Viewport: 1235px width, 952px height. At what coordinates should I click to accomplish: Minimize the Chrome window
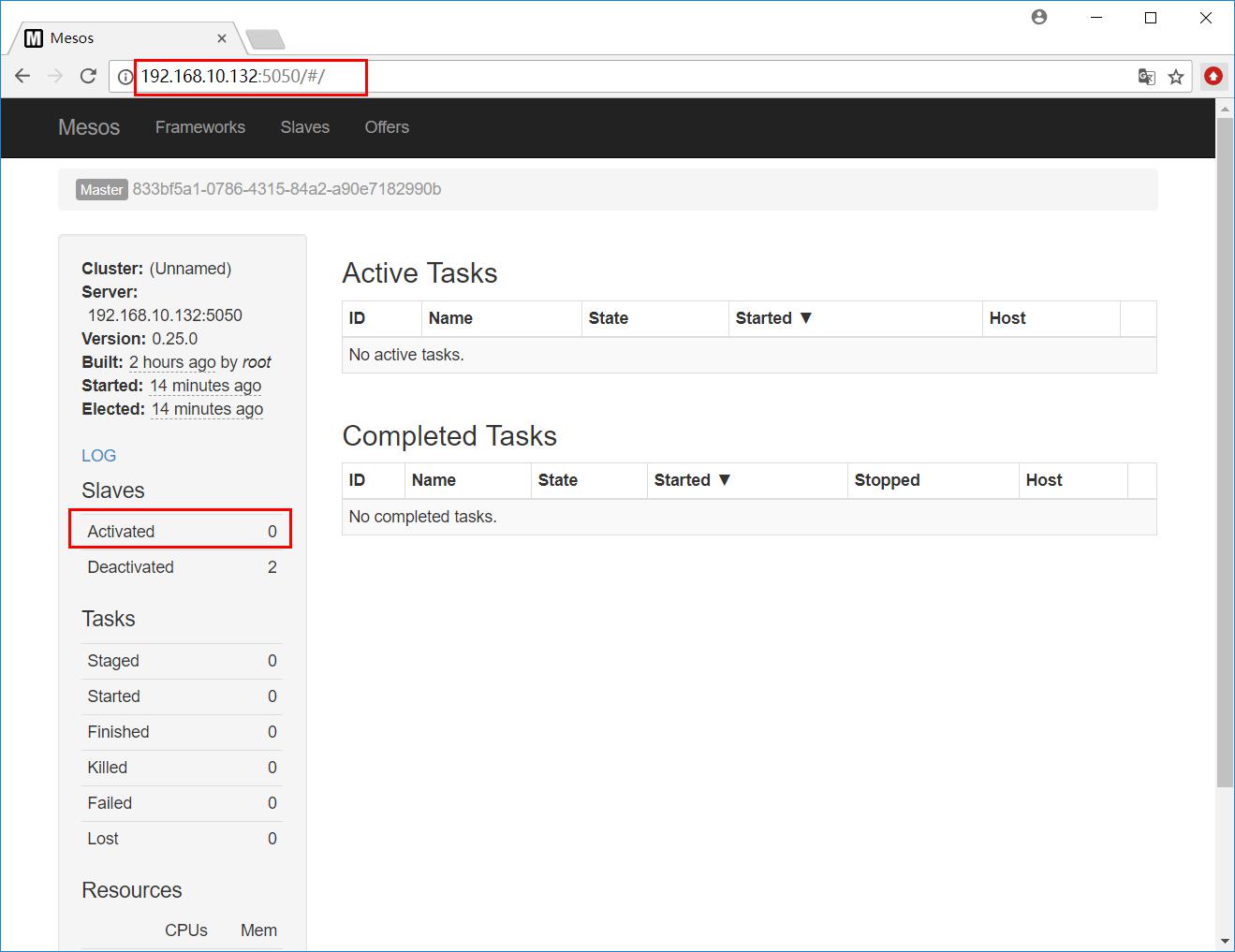pyautogui.click(x=1095, y=18)
